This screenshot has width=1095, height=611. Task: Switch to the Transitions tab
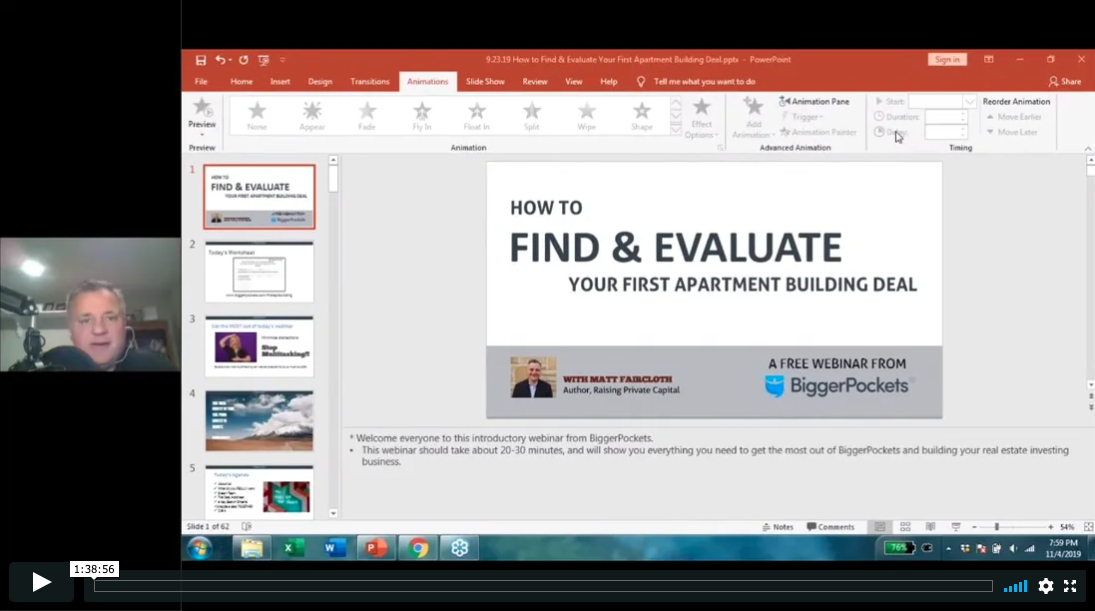369,82
